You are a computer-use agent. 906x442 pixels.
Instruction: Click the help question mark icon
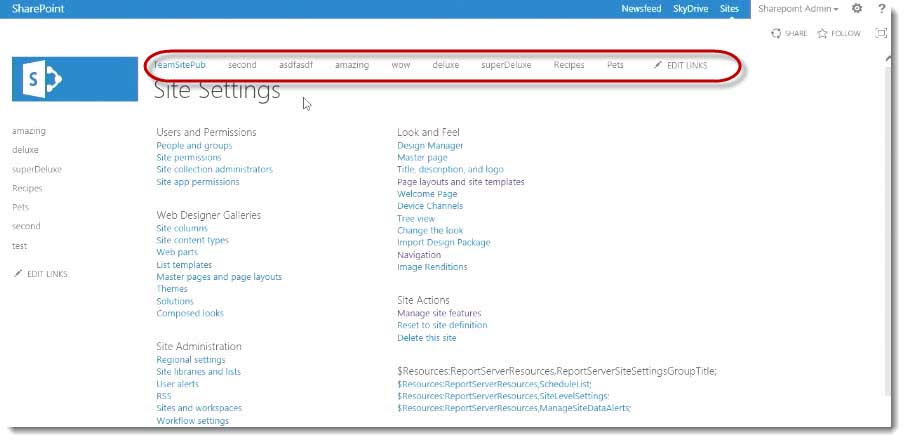pos(882,9)
